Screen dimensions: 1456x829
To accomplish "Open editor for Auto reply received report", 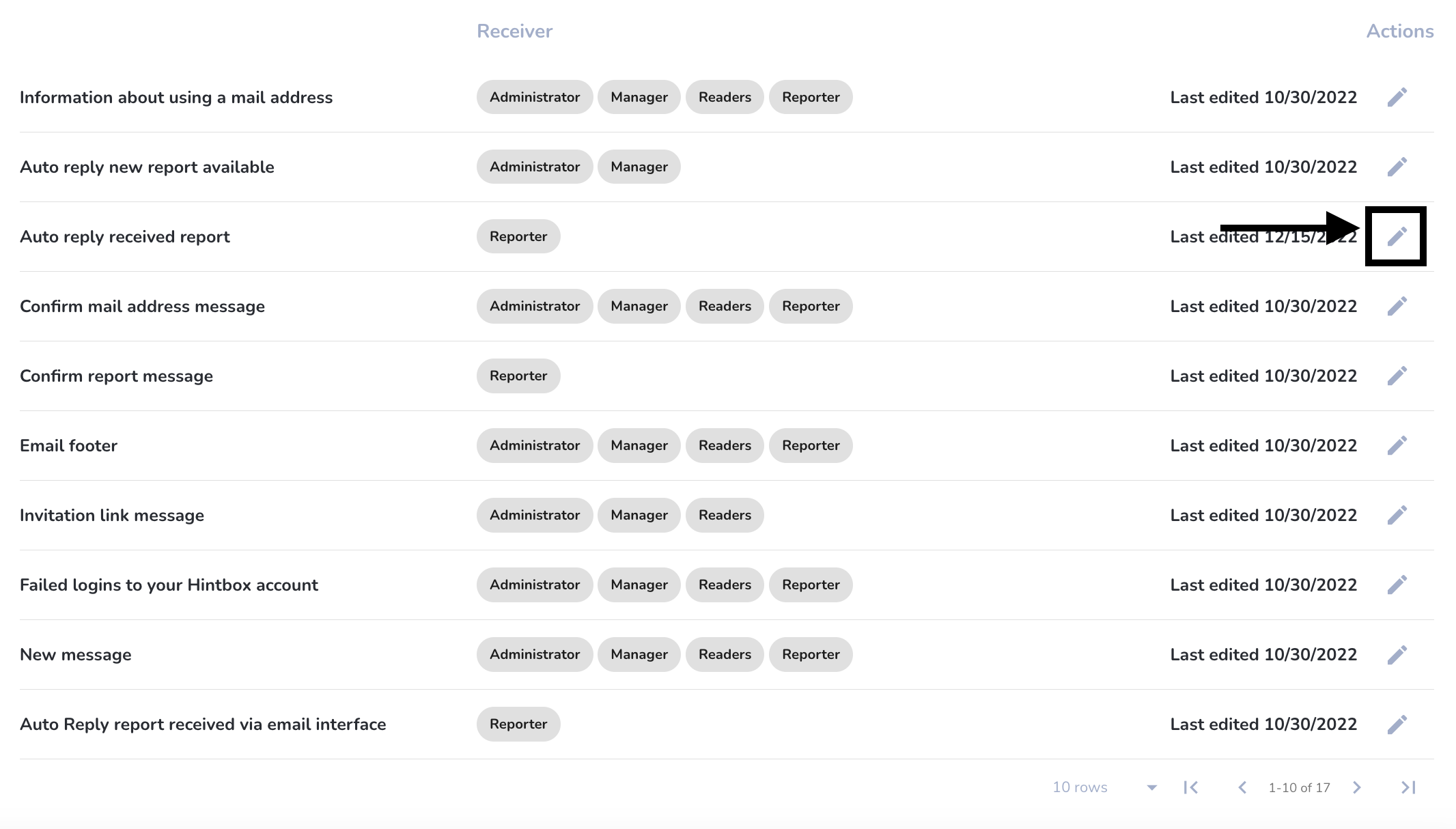I will pos(1397,236).
